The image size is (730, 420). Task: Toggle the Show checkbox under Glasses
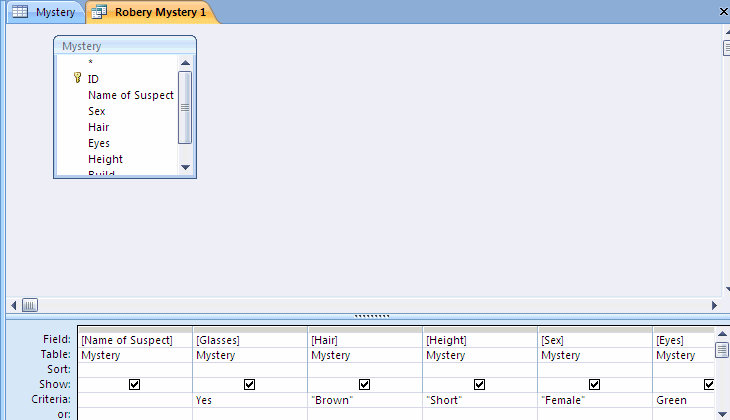[x=249, y=384]
